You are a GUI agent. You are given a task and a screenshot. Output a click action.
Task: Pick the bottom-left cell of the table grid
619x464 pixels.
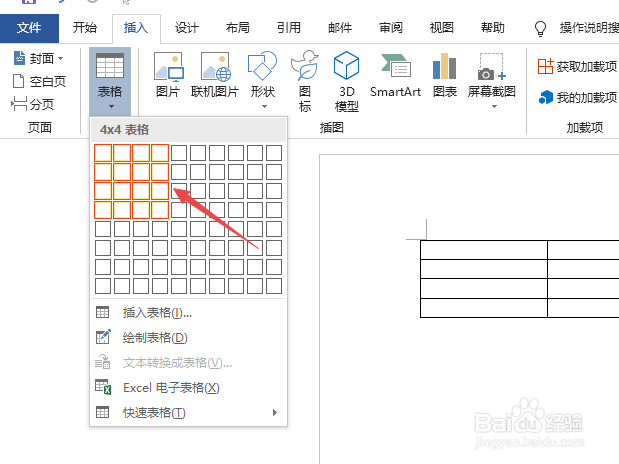103,286
